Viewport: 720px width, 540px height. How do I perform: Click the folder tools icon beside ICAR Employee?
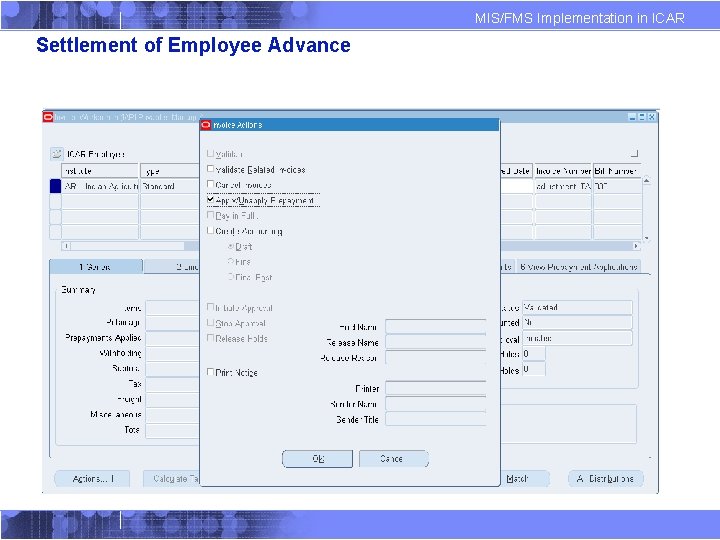[x=56, y=153]
